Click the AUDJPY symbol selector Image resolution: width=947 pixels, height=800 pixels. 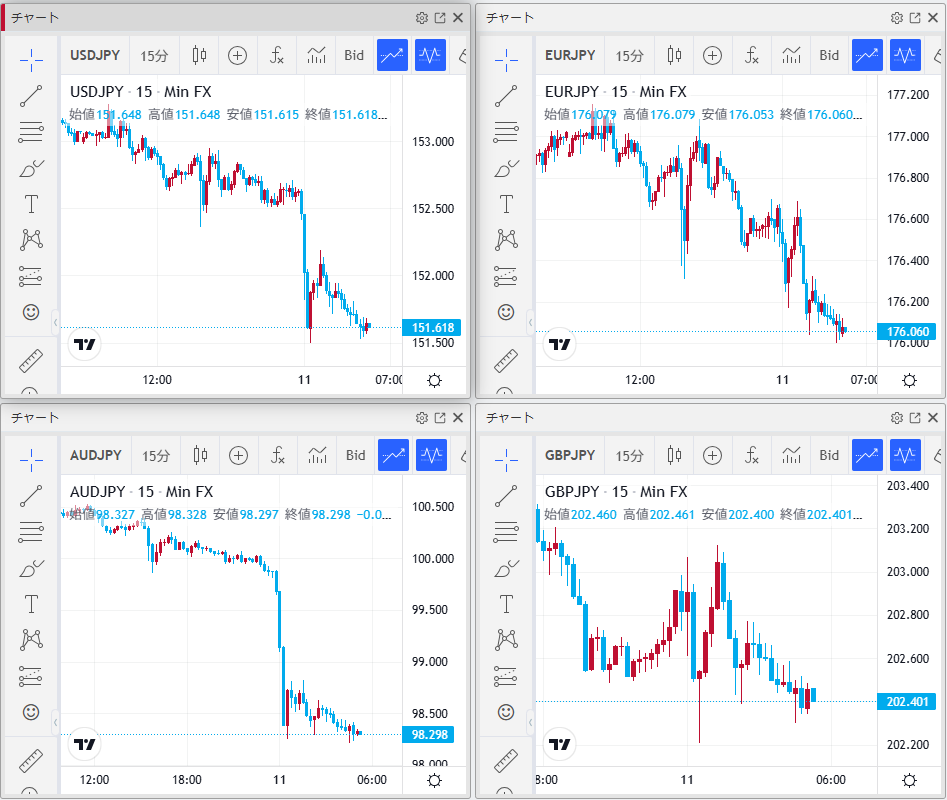point(96,455)
